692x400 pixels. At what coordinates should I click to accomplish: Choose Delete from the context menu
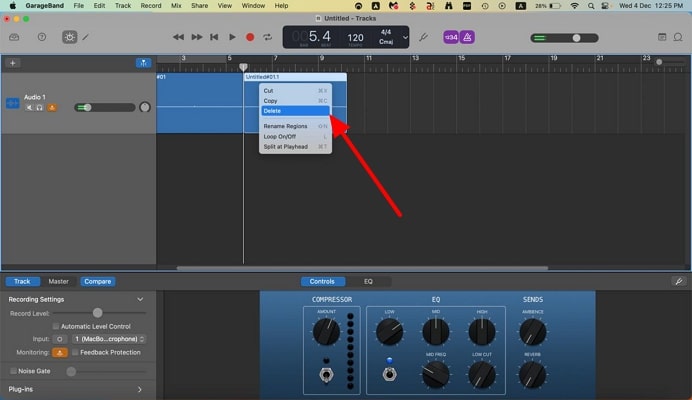pos(295,111)
